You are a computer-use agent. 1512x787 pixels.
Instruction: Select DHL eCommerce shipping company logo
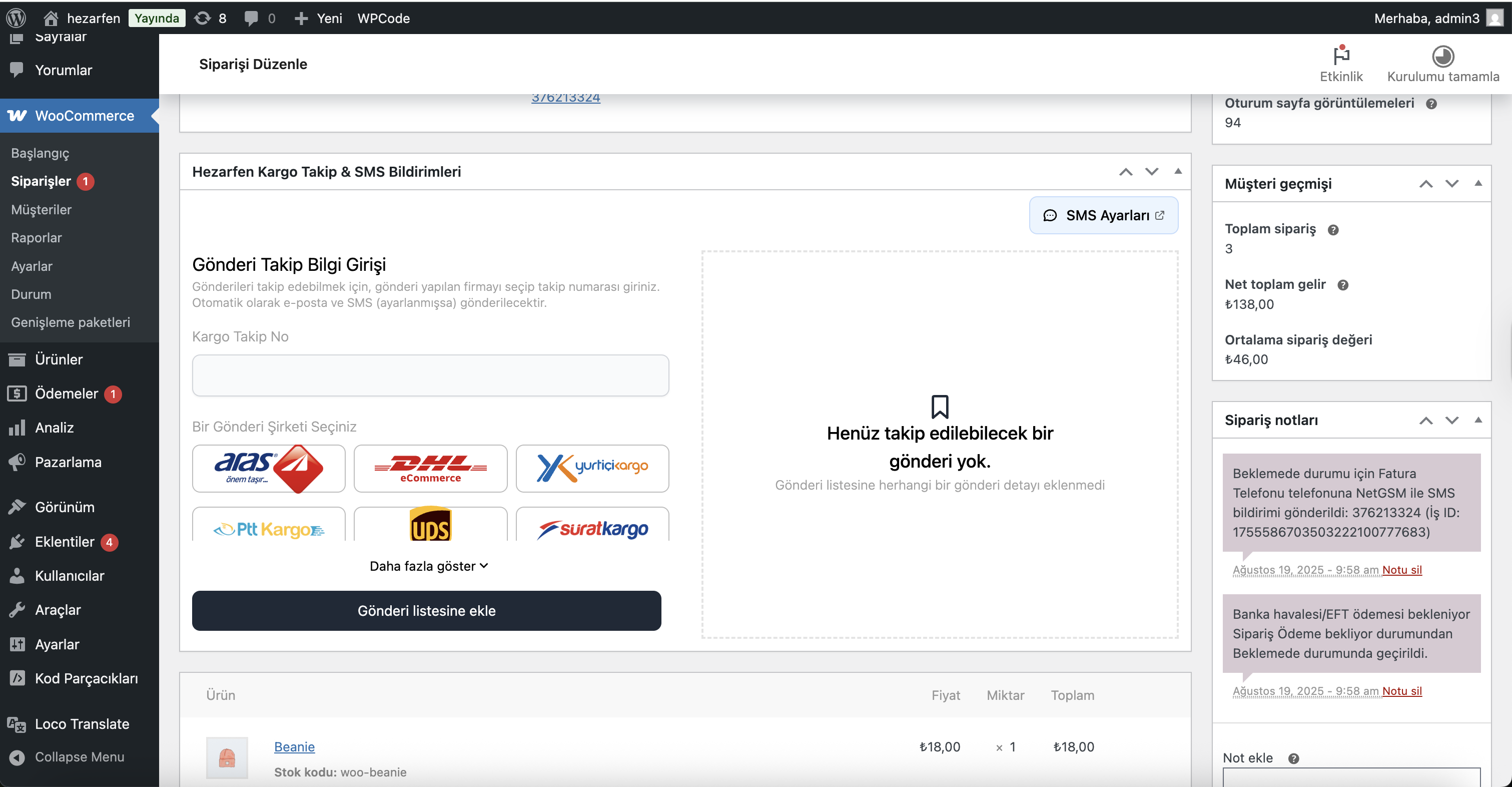tap(430, 469)
